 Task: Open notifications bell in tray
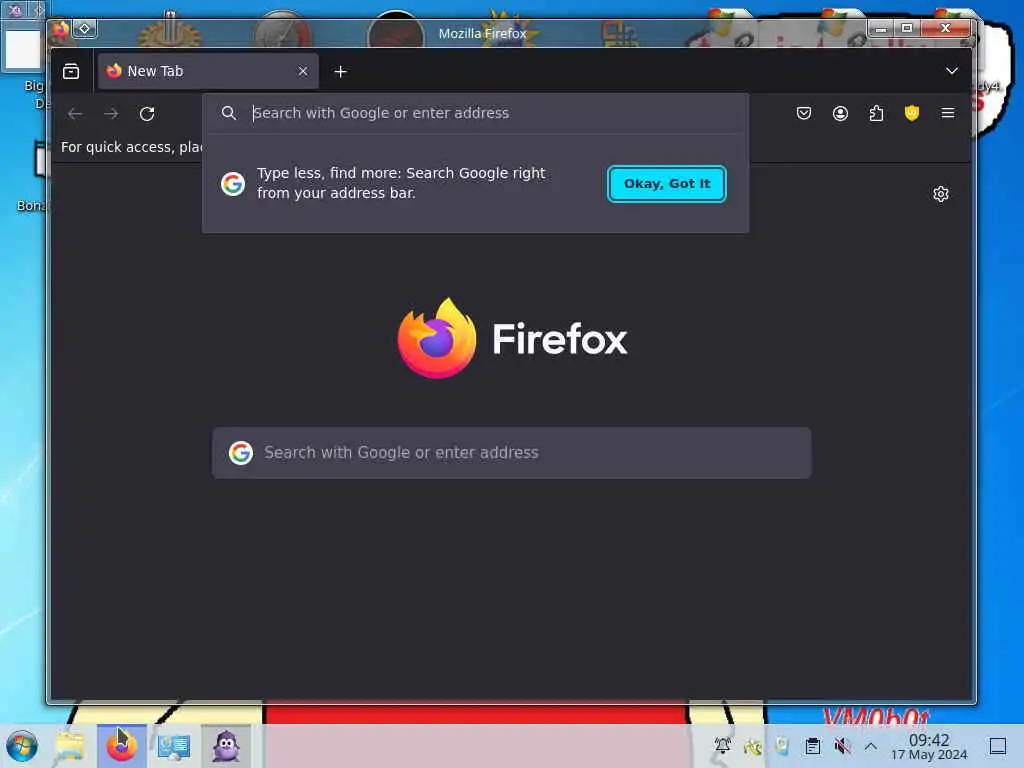click(723, 746)
